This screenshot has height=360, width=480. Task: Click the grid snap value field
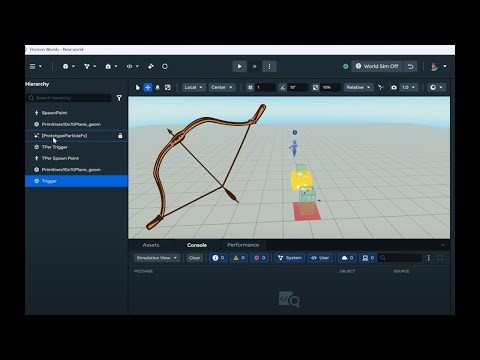(265, 87)
